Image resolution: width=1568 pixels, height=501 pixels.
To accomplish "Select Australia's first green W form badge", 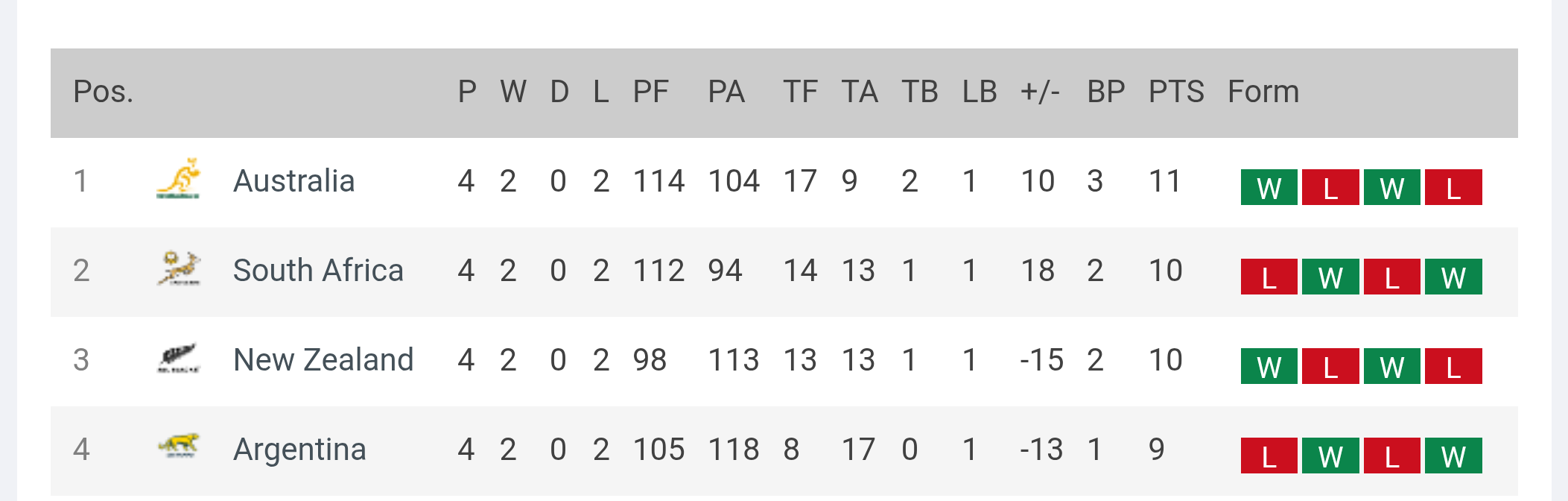I will 1269,187.
